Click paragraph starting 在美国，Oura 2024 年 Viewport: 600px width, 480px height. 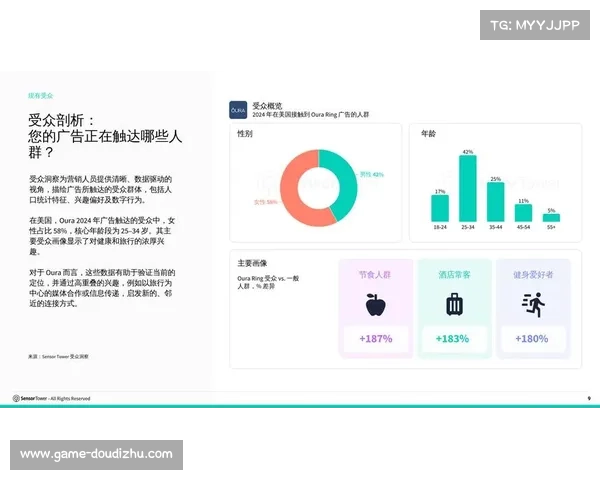point(102,236)
